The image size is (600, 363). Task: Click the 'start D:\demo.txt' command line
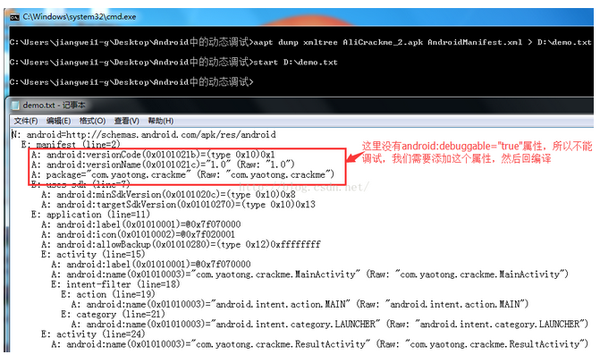click(x=173, y=62)
